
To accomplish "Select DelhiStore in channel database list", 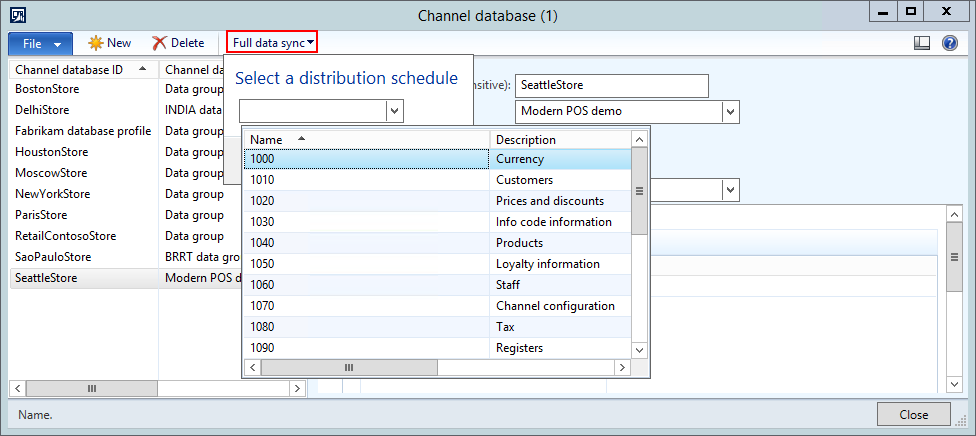I will pos(83,110).
